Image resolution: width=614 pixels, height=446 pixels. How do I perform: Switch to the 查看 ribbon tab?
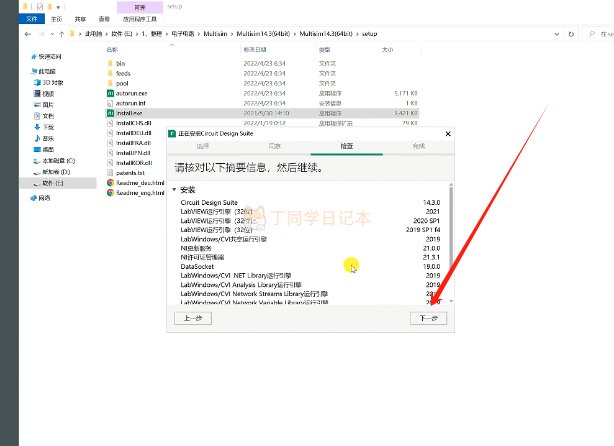(x=104, y=19)
